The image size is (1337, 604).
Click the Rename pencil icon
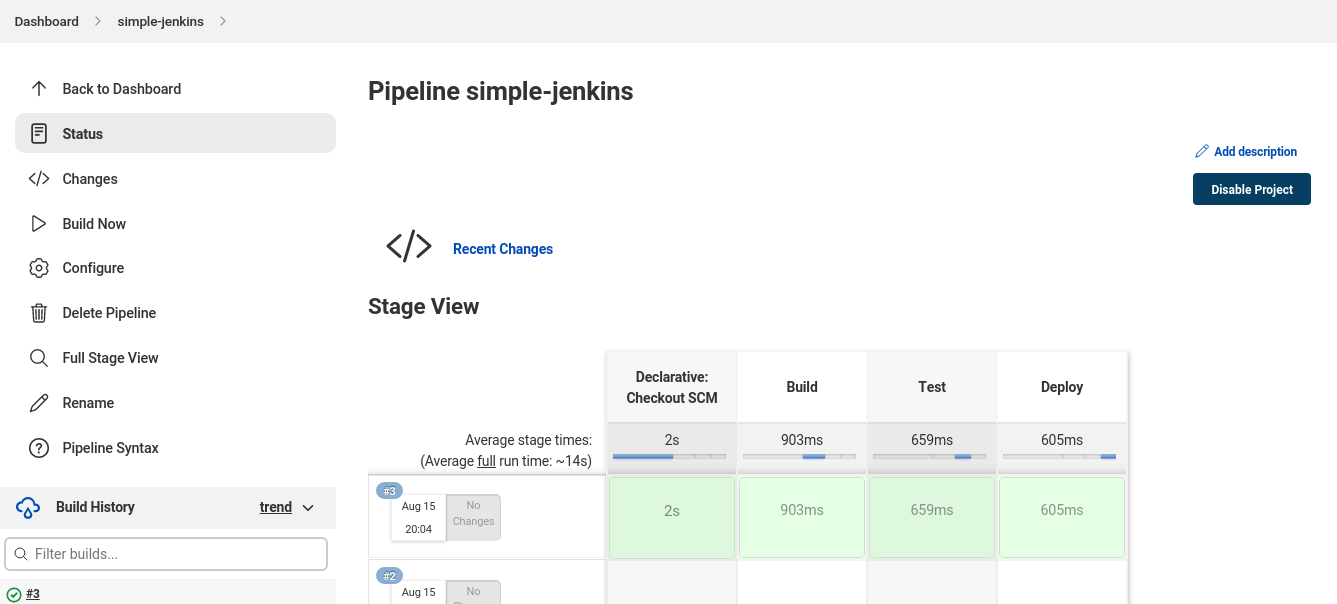click(x=38, y=402)
